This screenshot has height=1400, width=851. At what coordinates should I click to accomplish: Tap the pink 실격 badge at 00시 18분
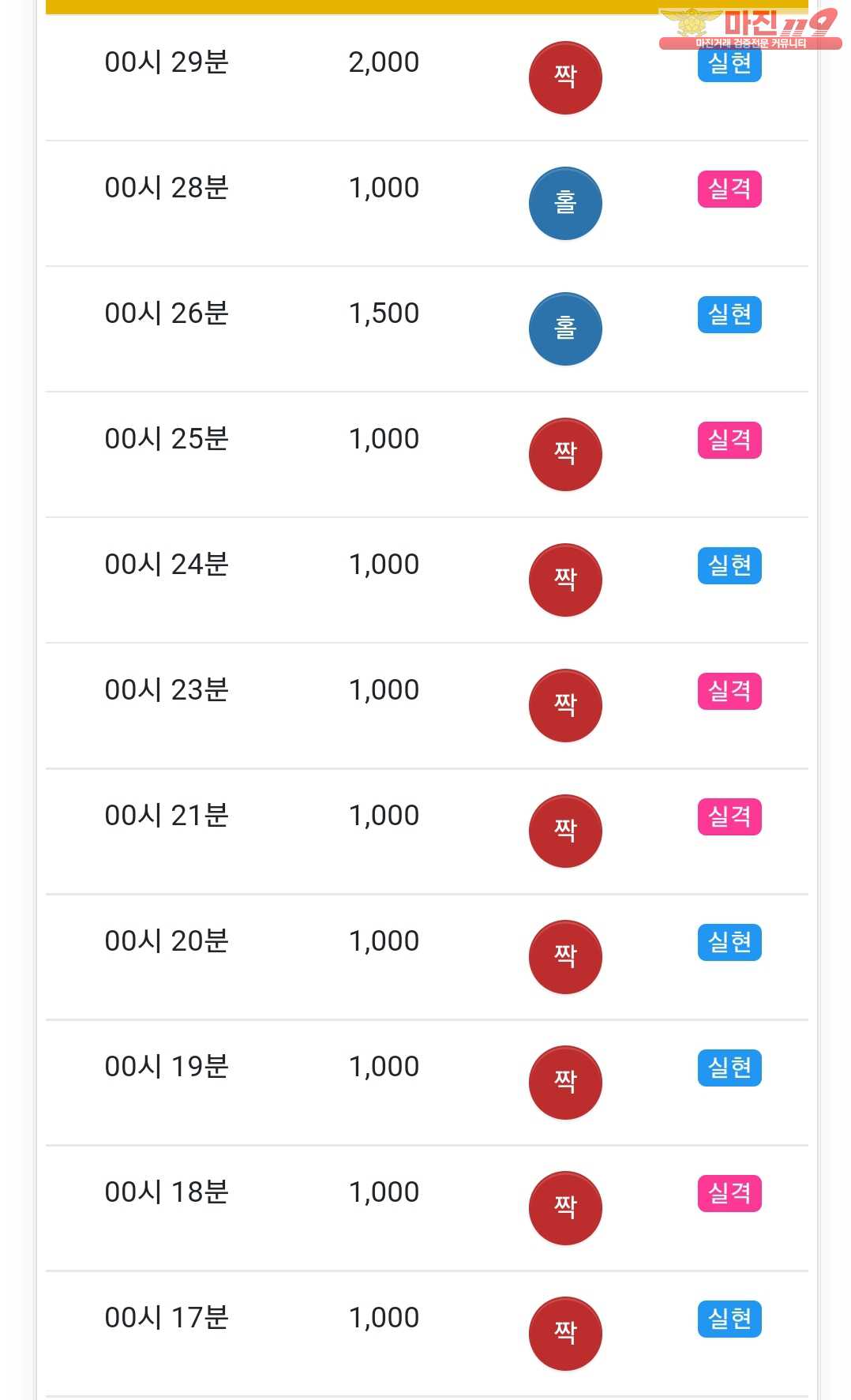click(729, 1193)
